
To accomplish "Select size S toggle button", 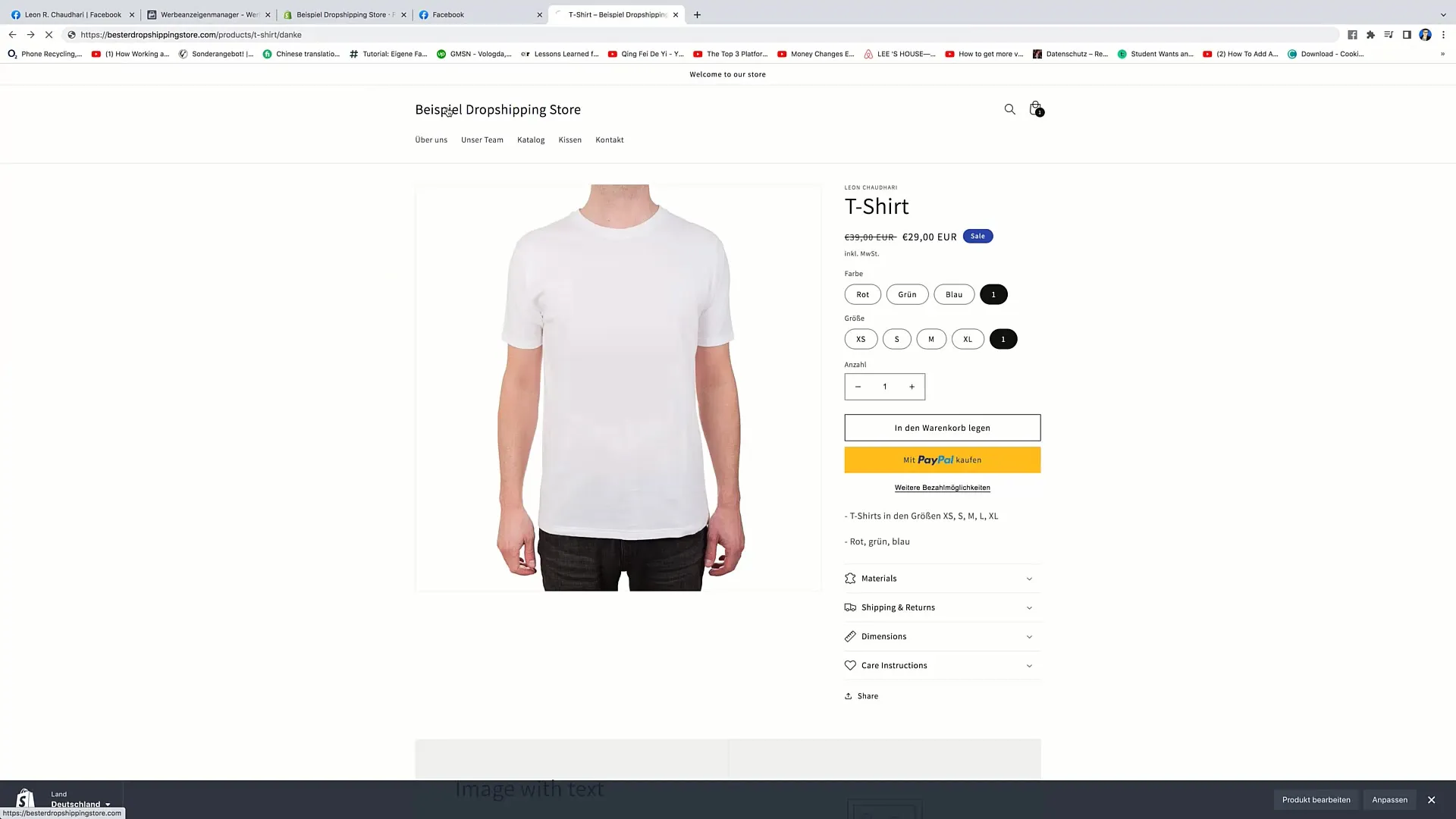I will pyautogui.click(x=896, y=338).
